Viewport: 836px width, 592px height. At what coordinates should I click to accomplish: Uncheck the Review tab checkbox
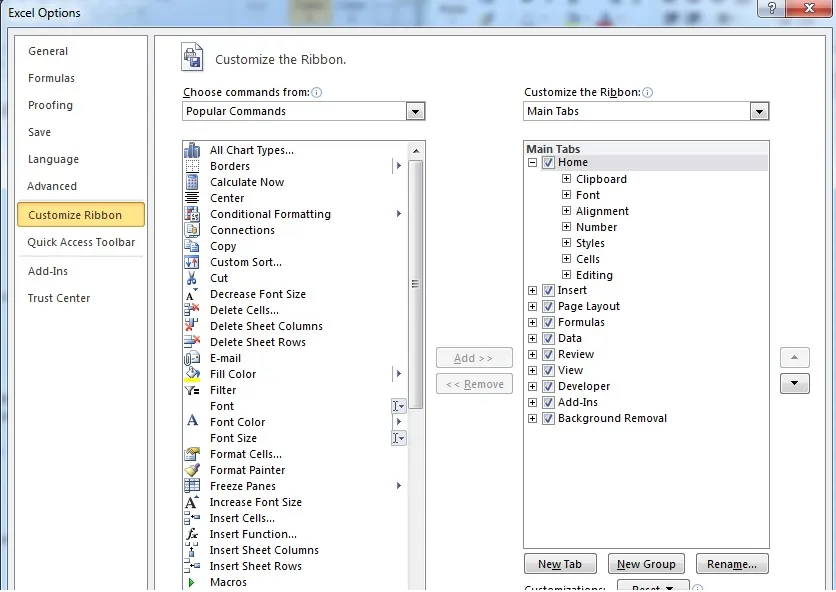click(548, 354)
